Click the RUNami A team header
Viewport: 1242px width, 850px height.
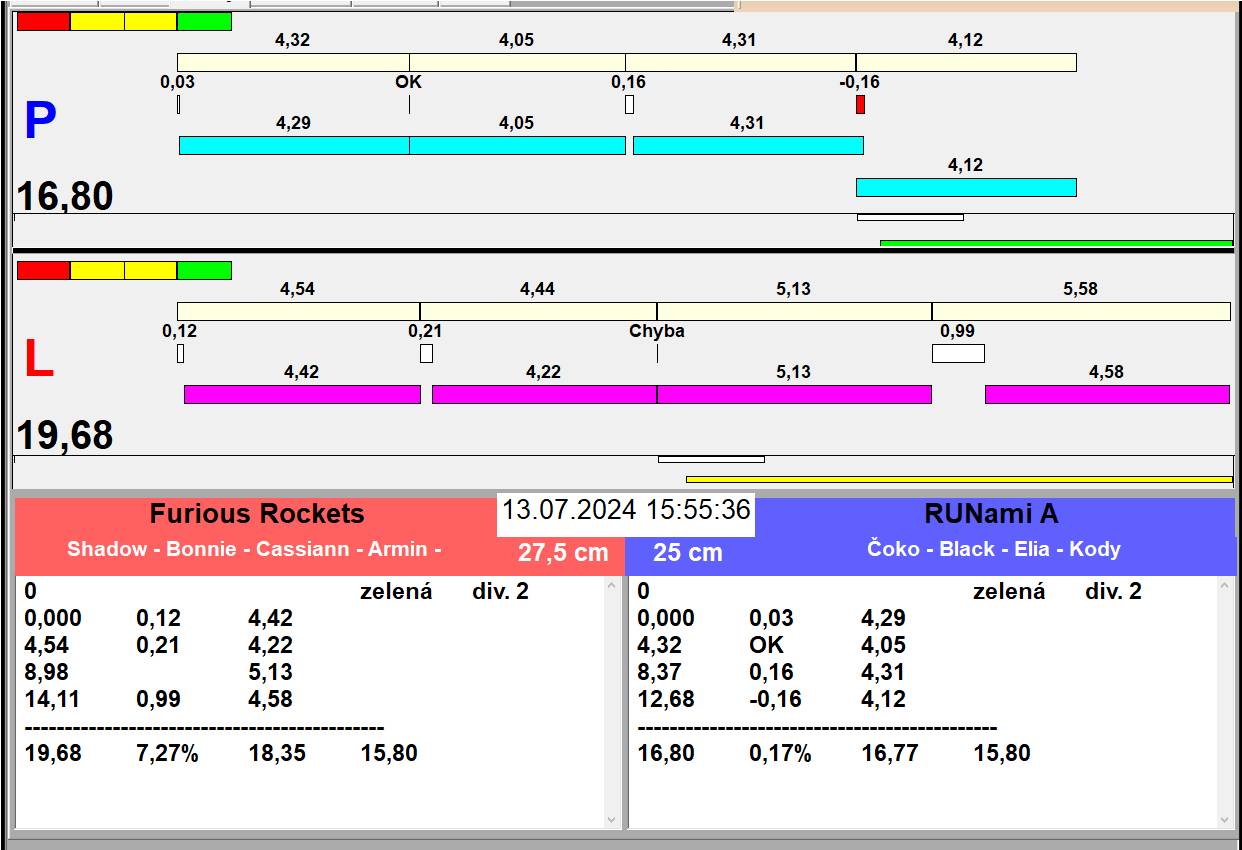coord(991,514)
